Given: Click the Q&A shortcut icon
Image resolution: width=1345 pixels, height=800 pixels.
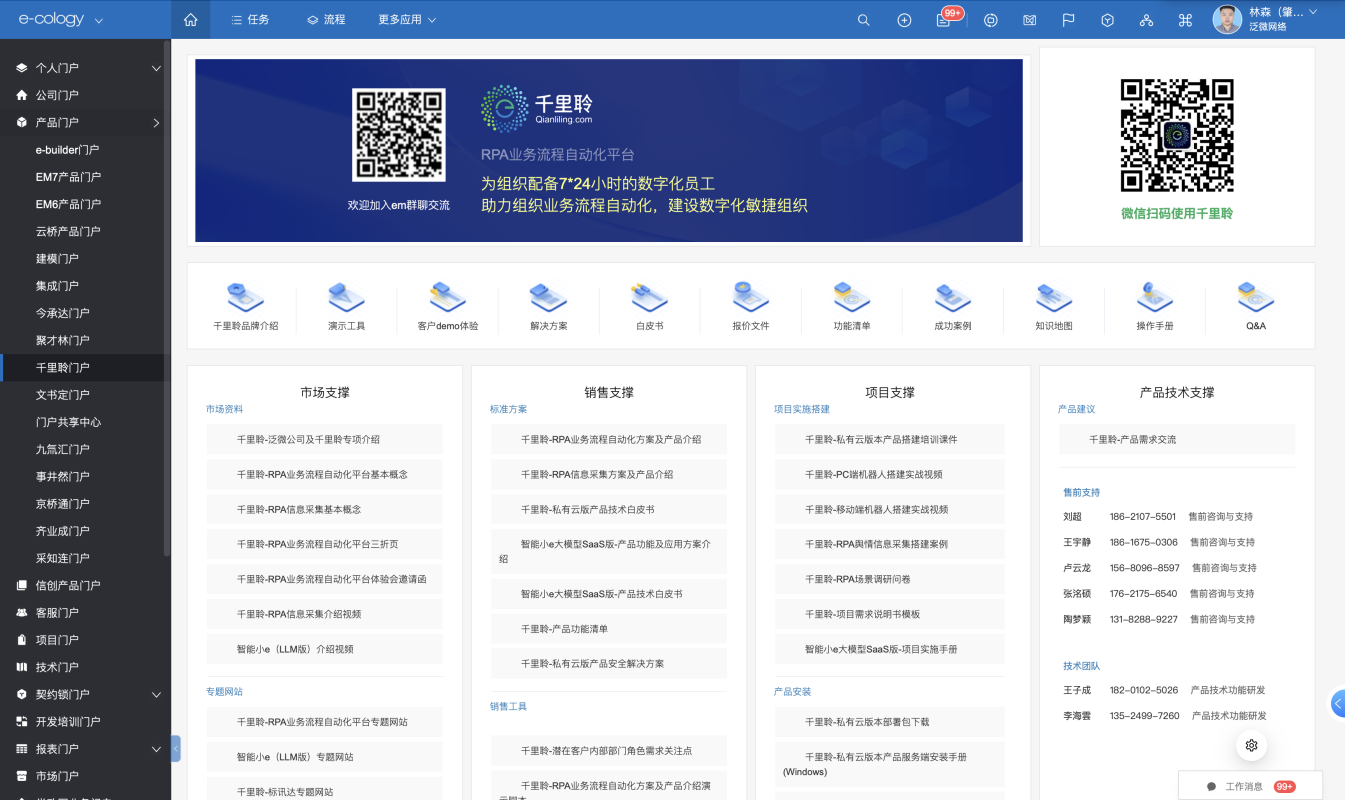Looking at the screenshot, I should [1255, 298].
